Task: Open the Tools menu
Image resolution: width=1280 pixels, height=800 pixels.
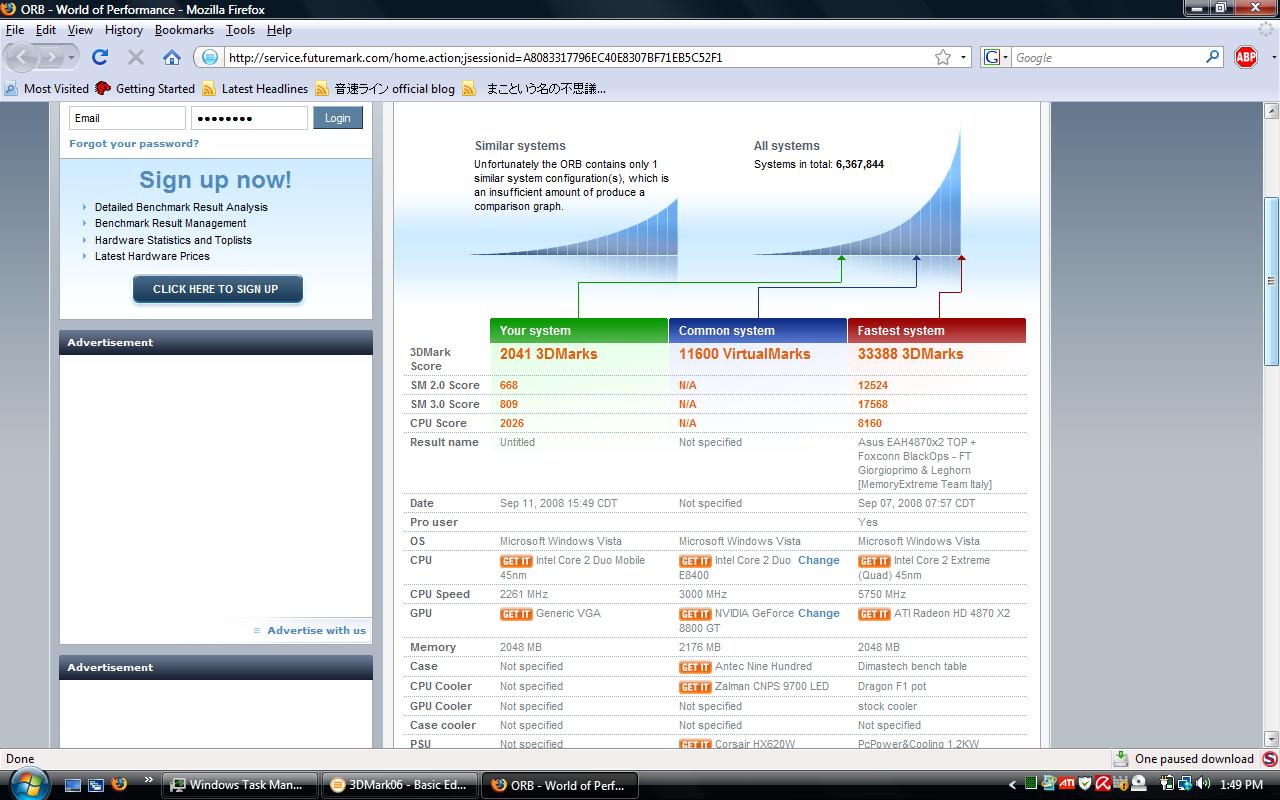Action: [240, 30]
